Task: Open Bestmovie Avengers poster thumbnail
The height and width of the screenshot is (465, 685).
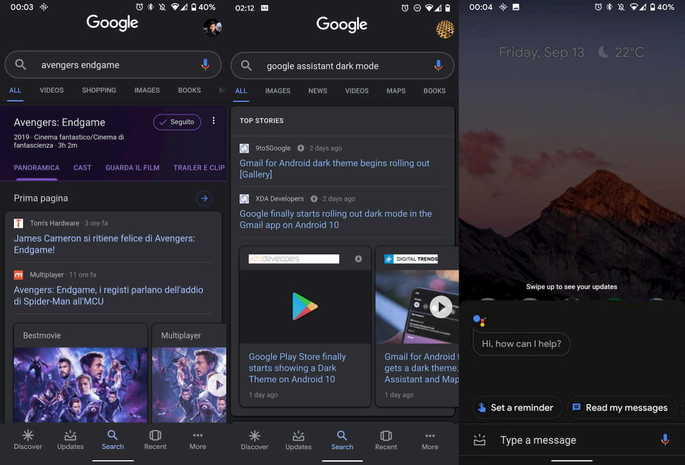Action: pos(80,385)
